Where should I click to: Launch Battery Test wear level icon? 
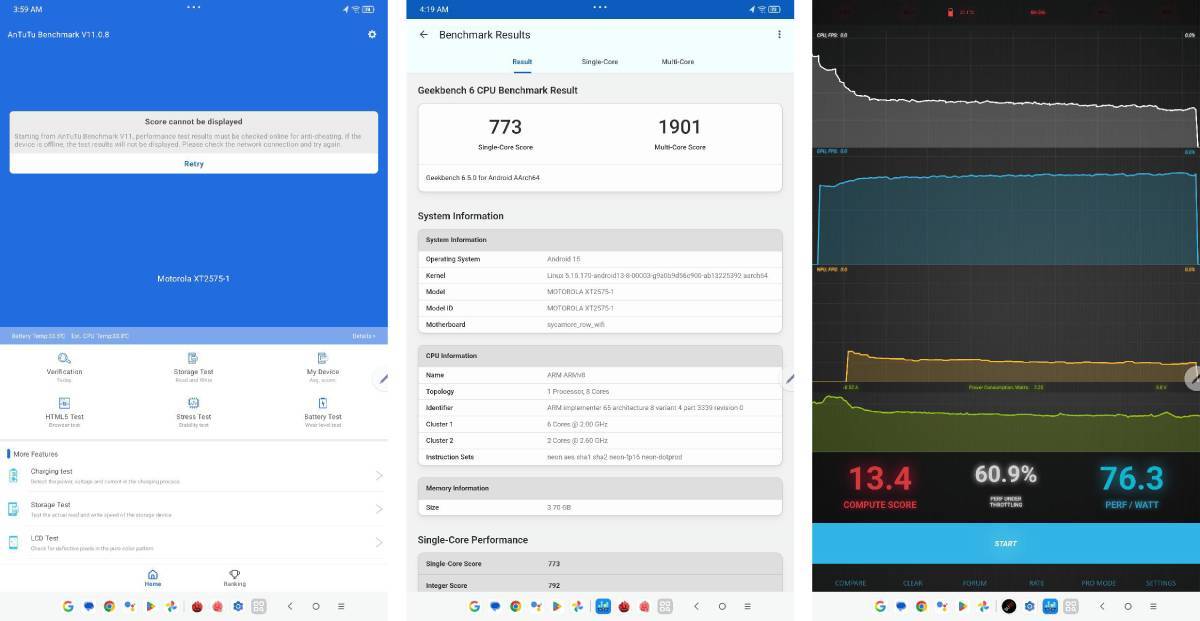[322, 403]
